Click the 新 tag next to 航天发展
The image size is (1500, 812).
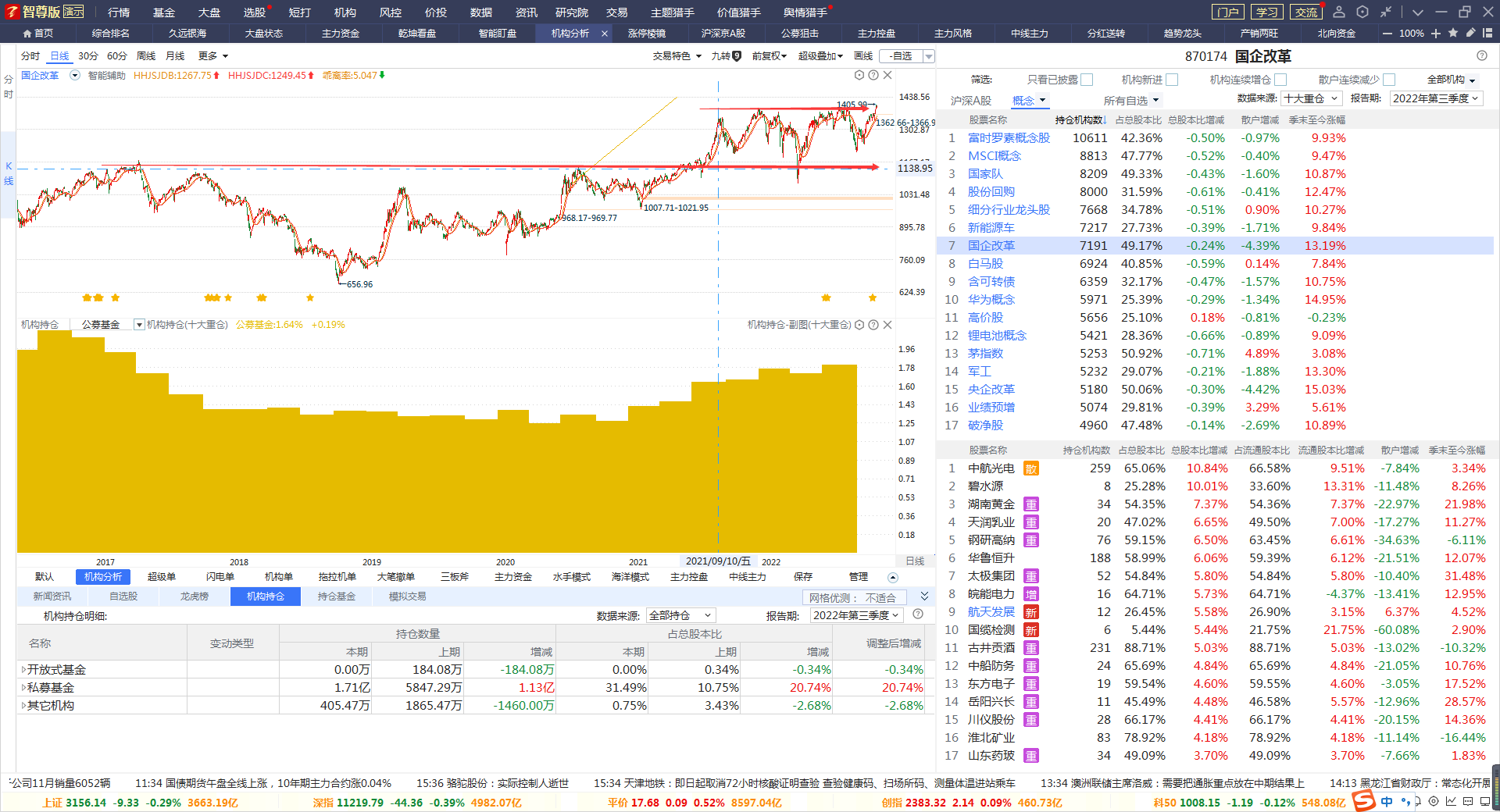1031,613
